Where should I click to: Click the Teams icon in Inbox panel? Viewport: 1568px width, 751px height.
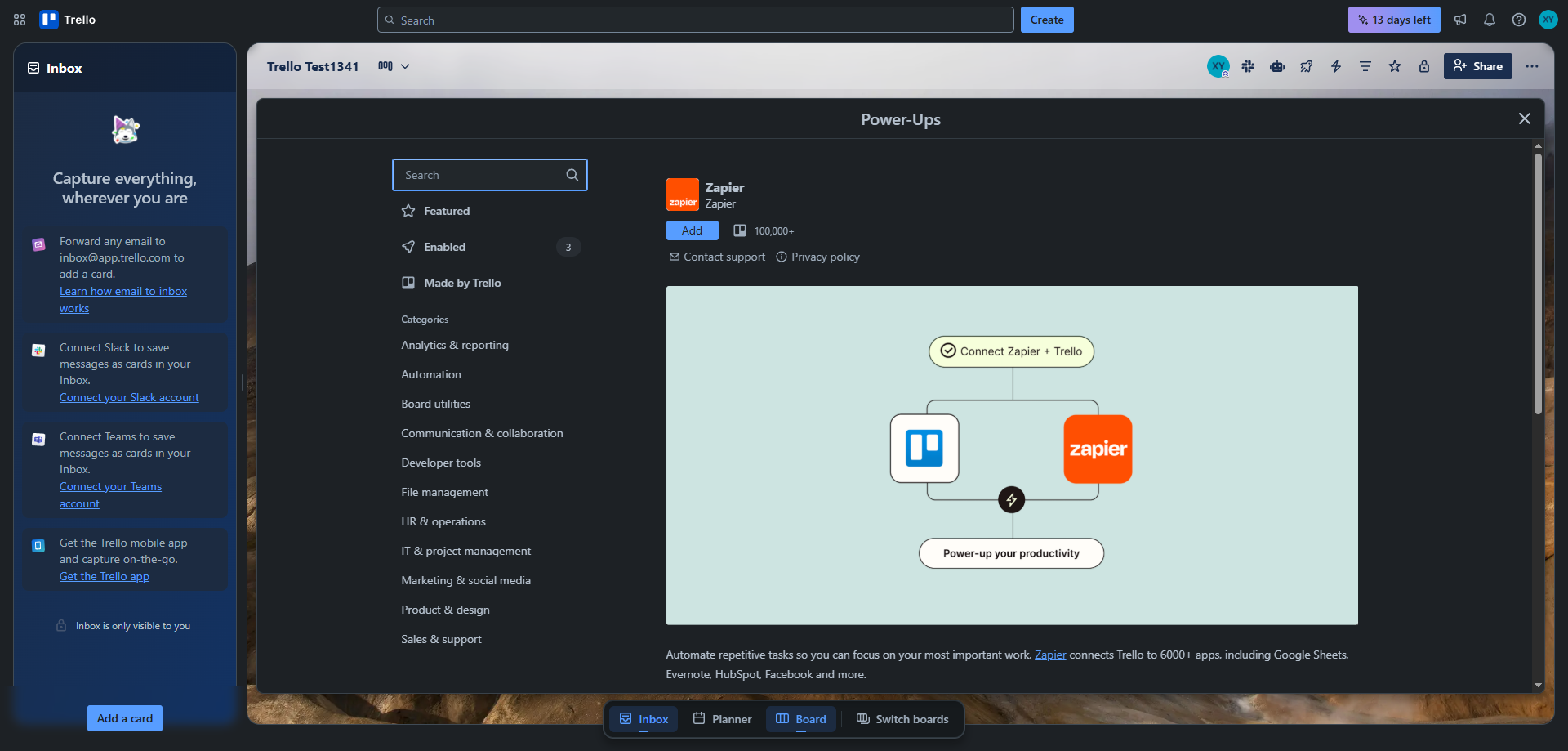click(x=38, y=440)
